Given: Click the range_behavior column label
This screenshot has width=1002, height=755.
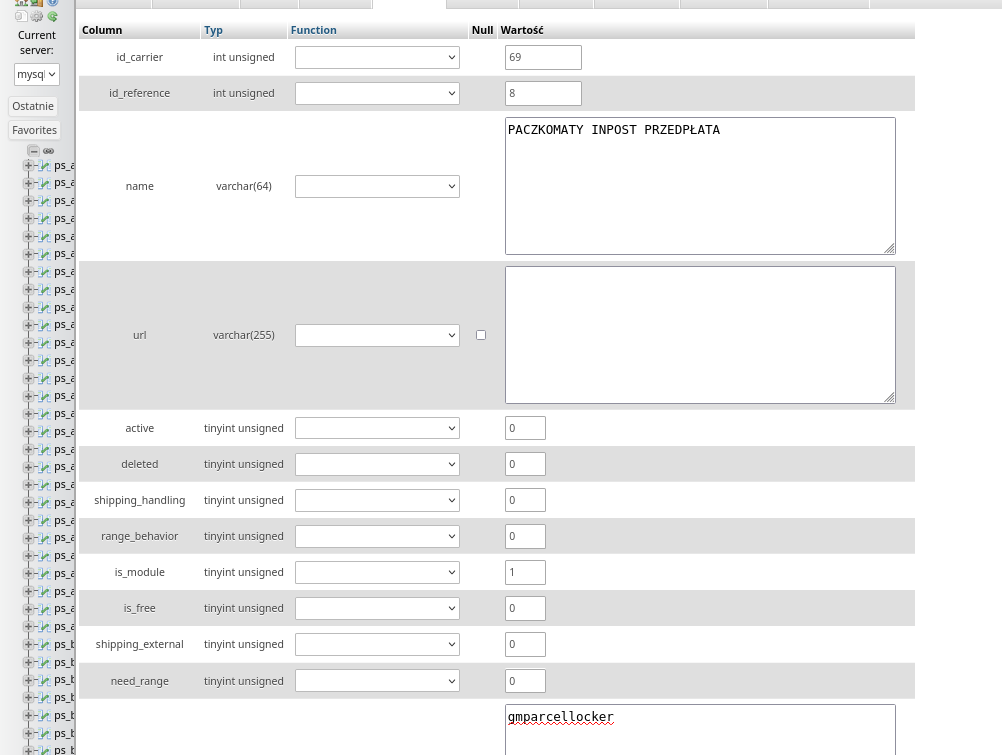Looking at the screenshot, I should [139, 536].
